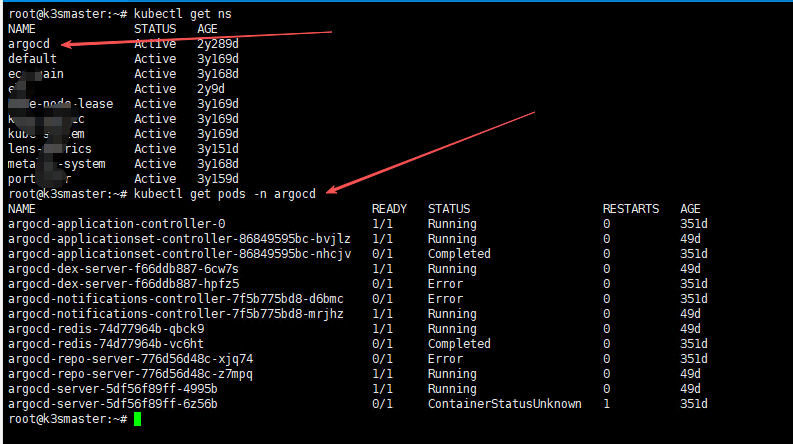This screenshot has width=793, height=444.
Task: Select pod name ending in 'bvjlz'
Action: (x=179, y=239)
